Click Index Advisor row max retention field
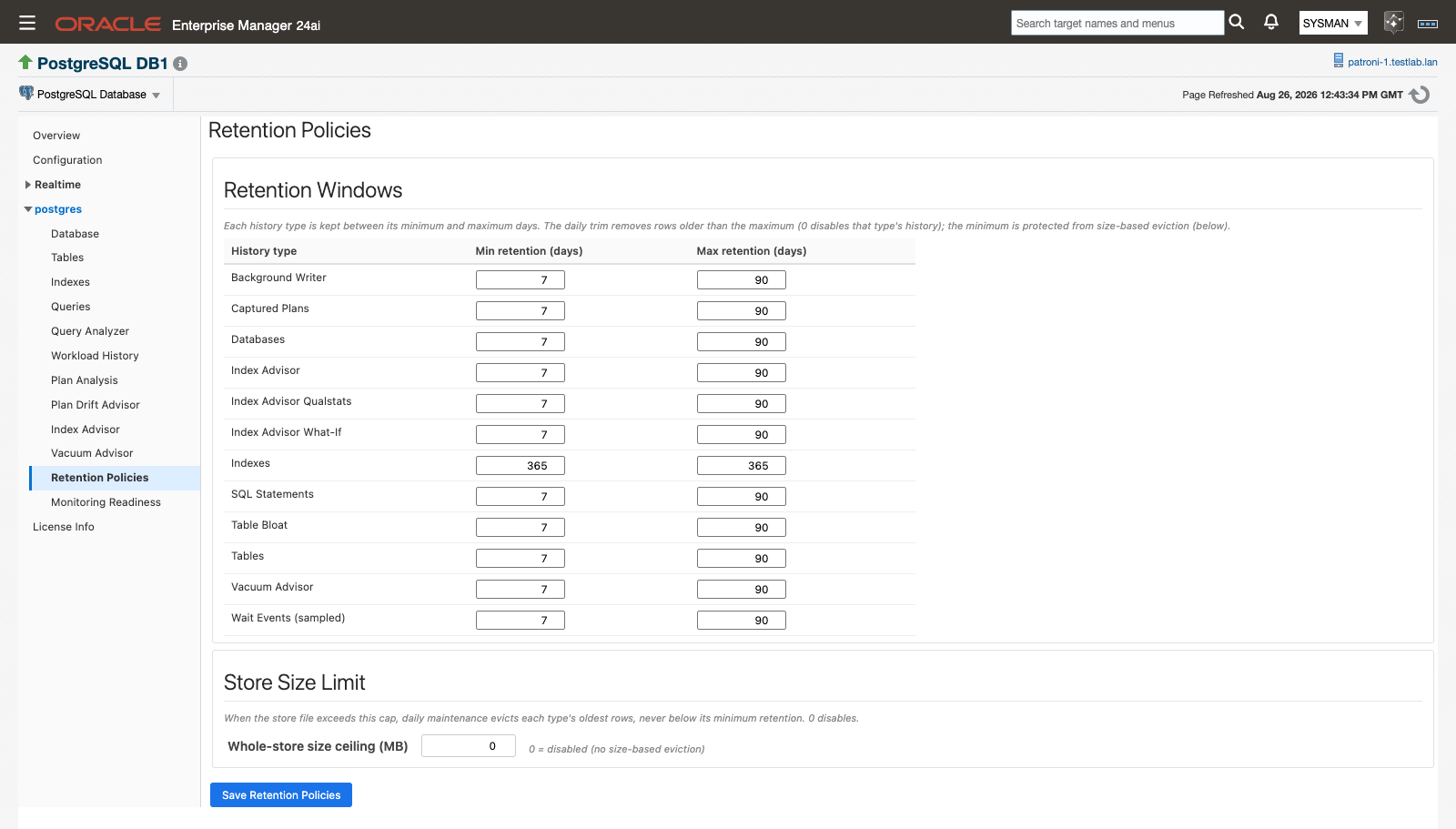The image size is (1456, 829). coord(742,373)
